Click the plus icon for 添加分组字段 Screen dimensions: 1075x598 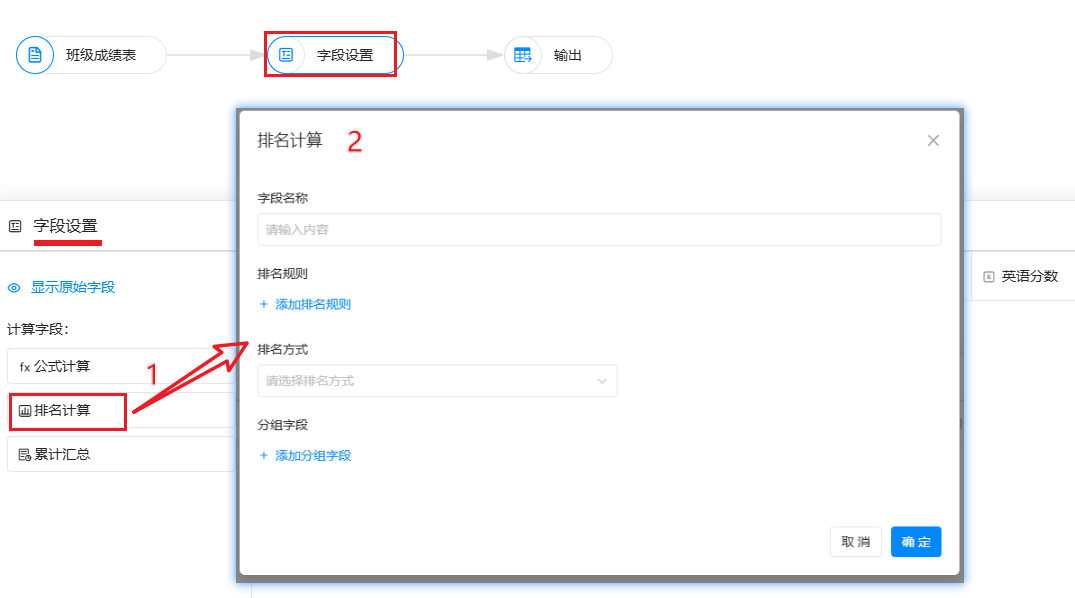264,455
